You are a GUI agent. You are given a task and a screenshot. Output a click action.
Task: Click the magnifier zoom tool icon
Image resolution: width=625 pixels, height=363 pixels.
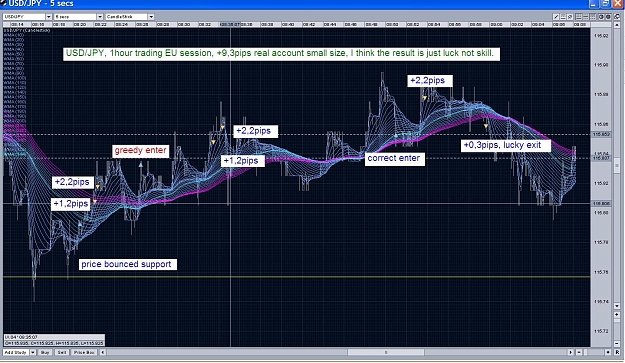click(x=570, y=17)
